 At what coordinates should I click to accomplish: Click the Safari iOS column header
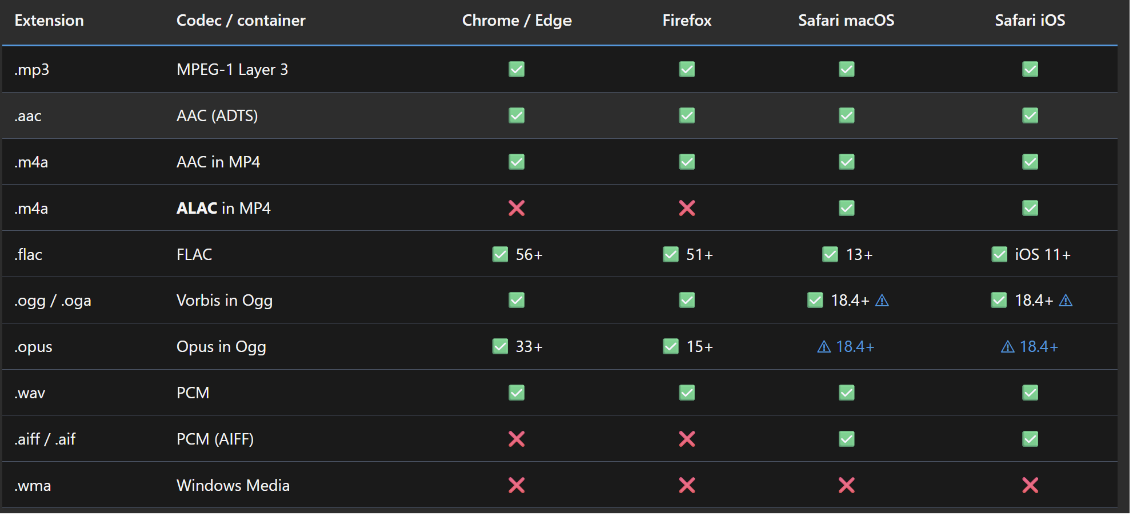click(x=1030, y=20)
